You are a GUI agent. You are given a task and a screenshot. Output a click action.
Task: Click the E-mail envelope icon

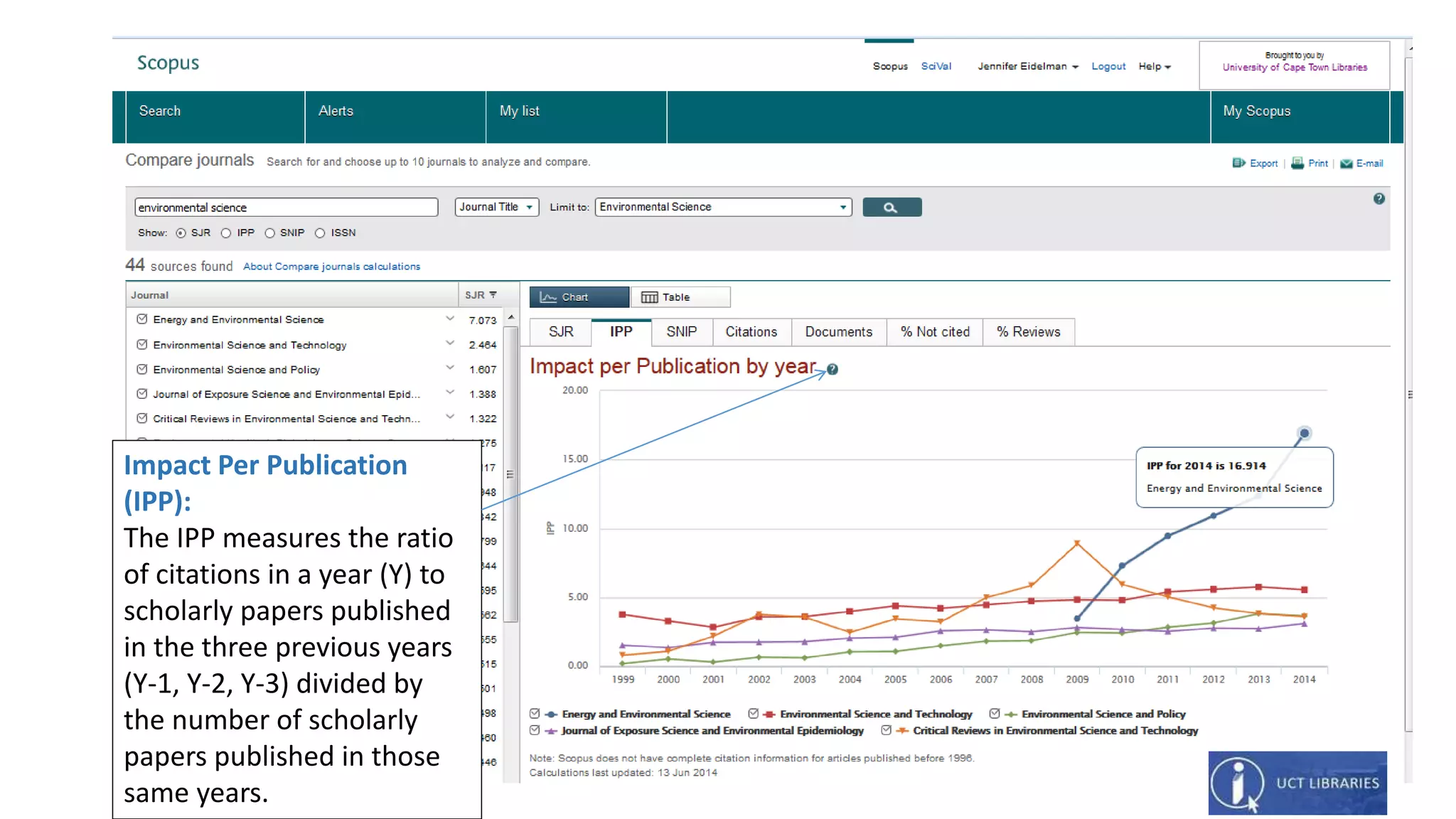click(1346, 164)
